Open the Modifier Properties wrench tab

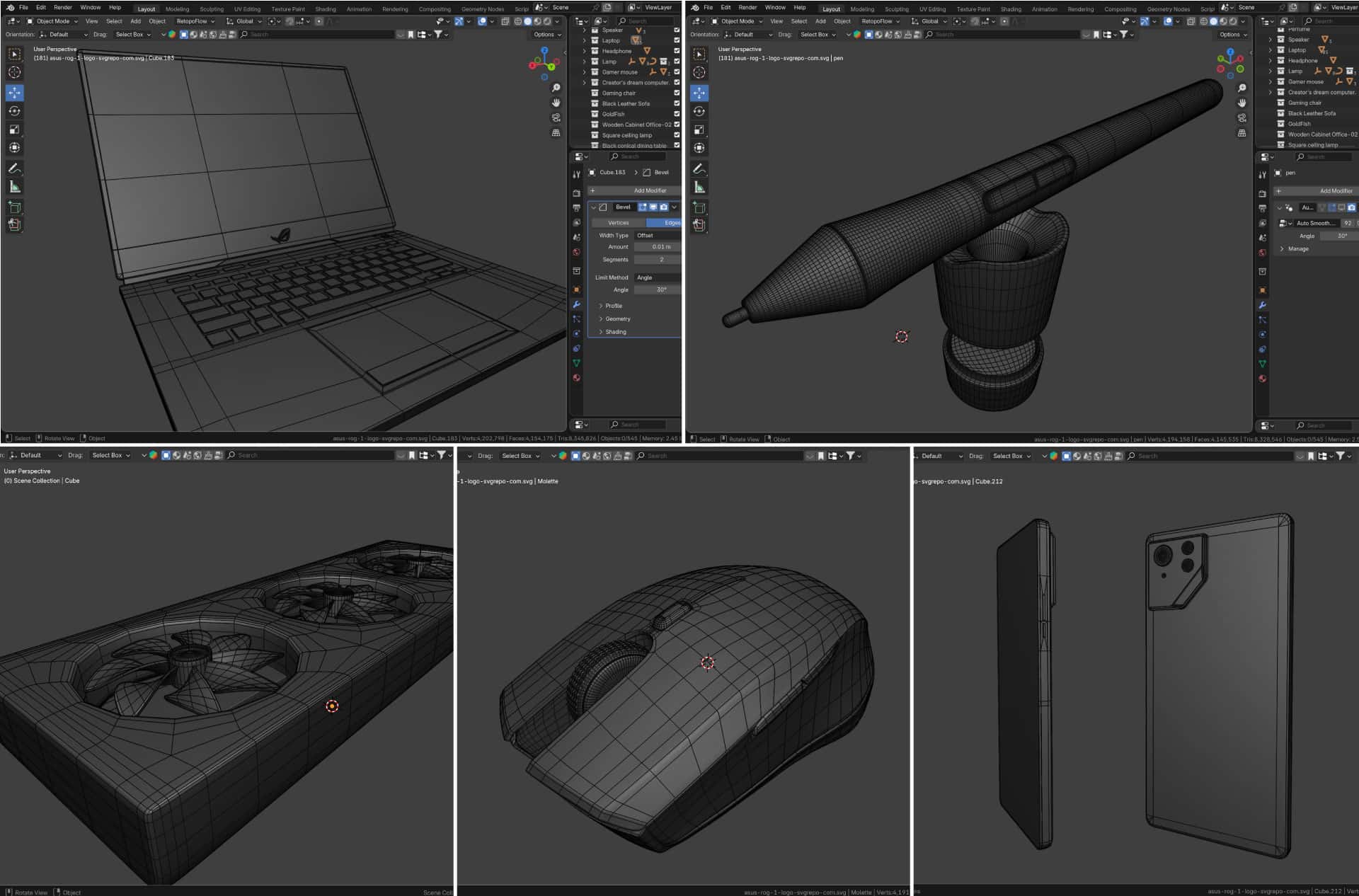point(578,304)
